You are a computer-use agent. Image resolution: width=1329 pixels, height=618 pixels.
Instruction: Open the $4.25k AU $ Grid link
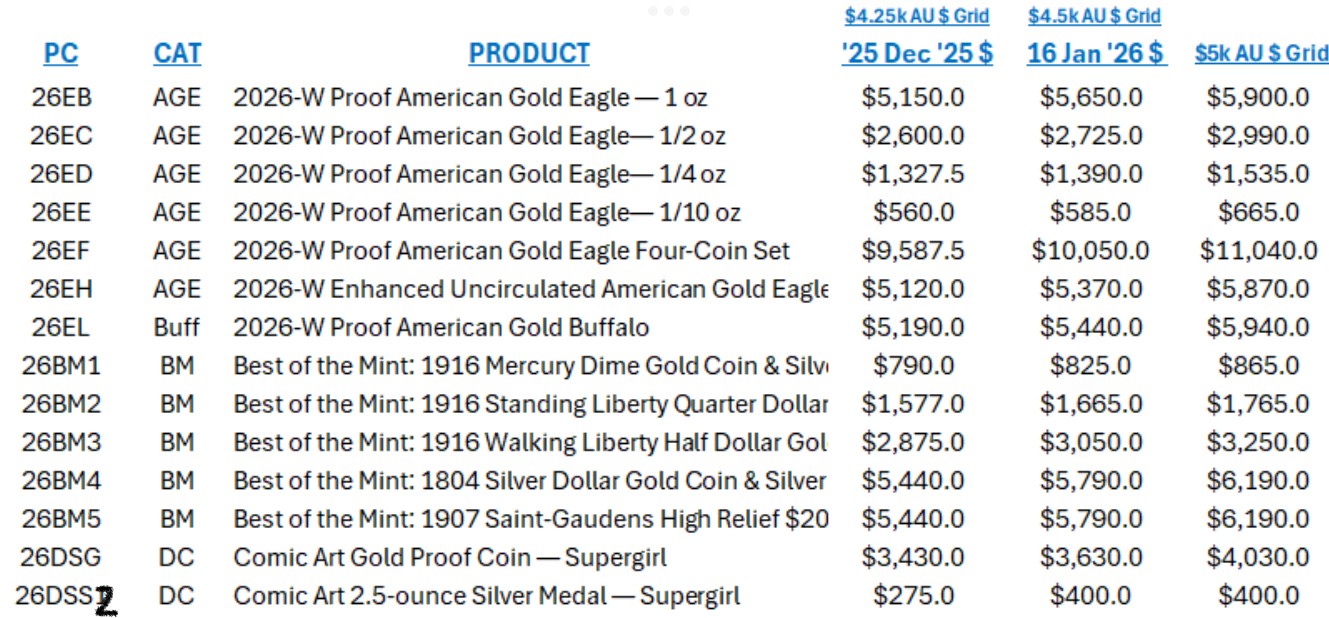[917, 16]
